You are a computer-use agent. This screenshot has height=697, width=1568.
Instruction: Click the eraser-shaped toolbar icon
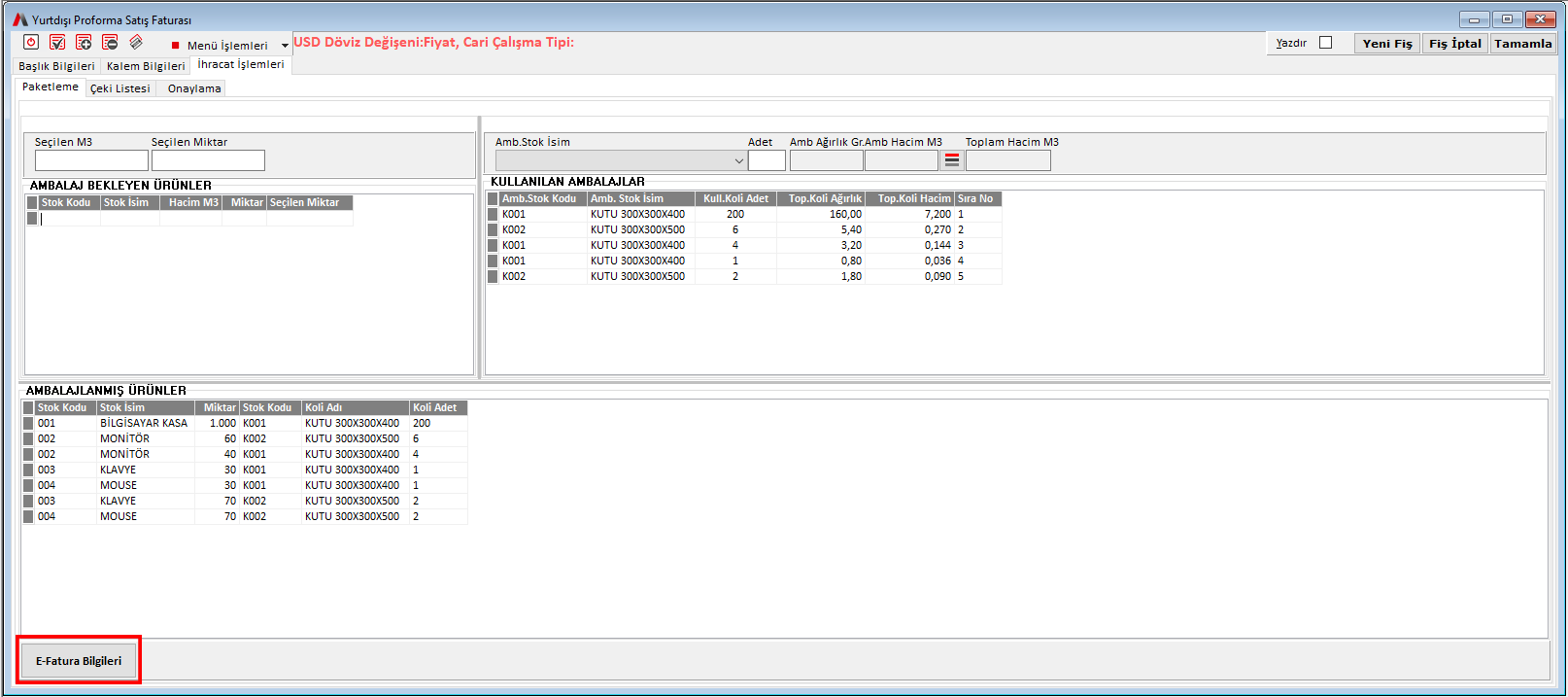click(136, 43)
